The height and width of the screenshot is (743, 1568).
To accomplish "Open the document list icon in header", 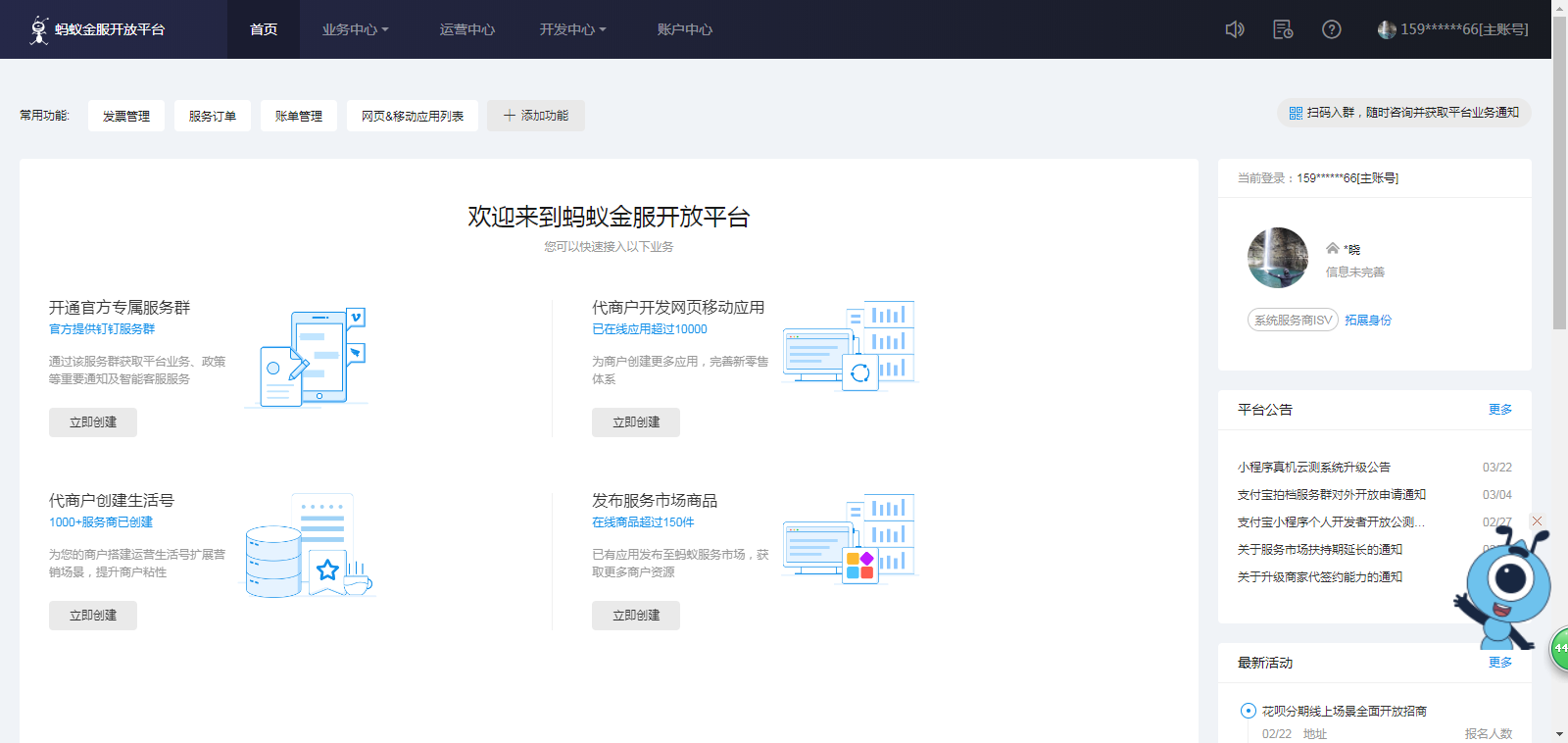I will [x=1283, y=29].
